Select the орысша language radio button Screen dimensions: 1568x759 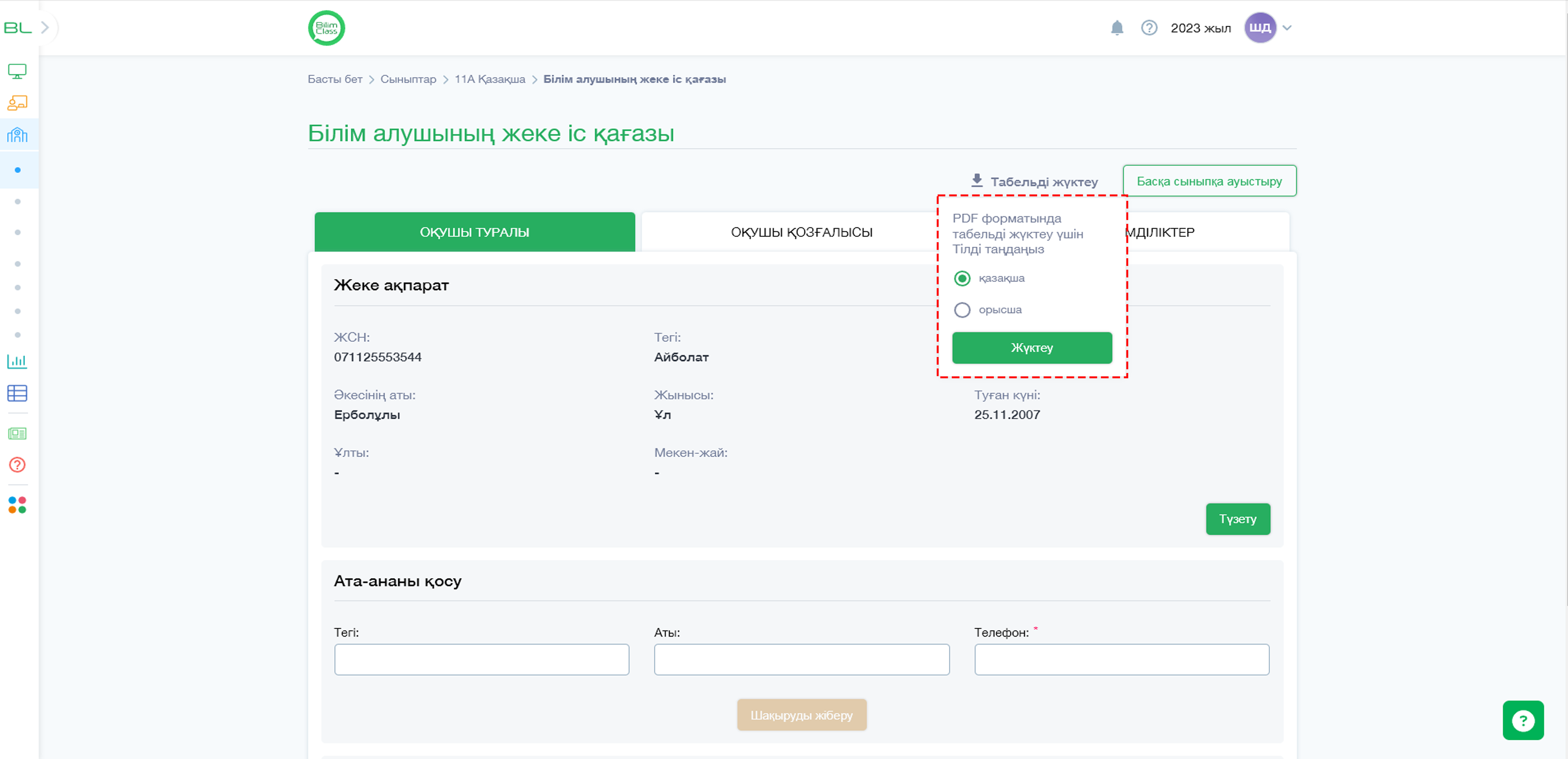tap(962, 310)
